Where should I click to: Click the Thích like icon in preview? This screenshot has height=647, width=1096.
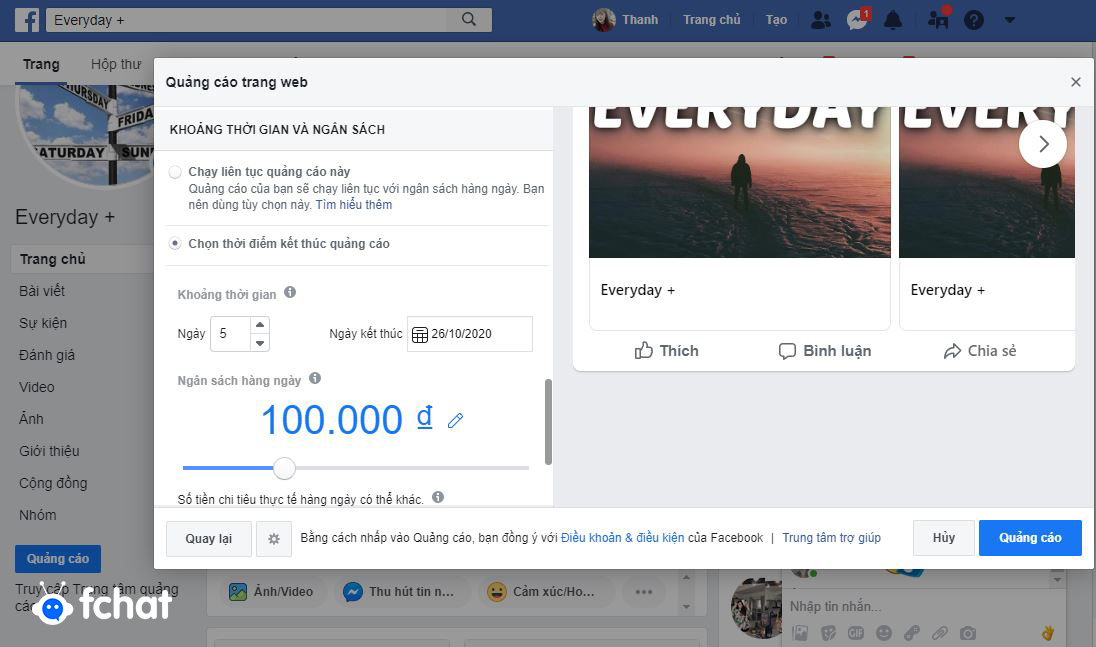pos(643,351)
